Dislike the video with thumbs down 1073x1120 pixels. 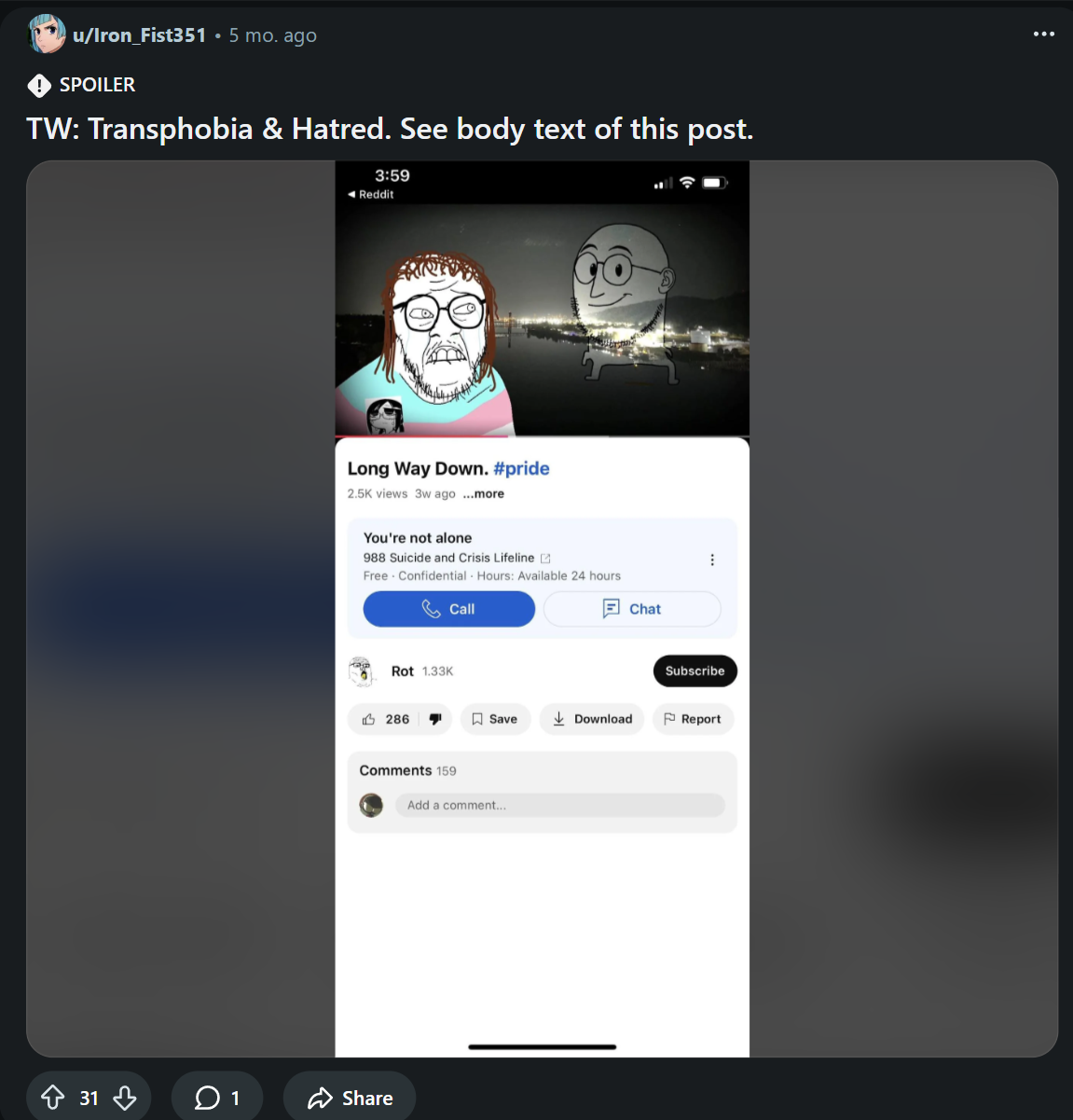(x=435, y=719)
